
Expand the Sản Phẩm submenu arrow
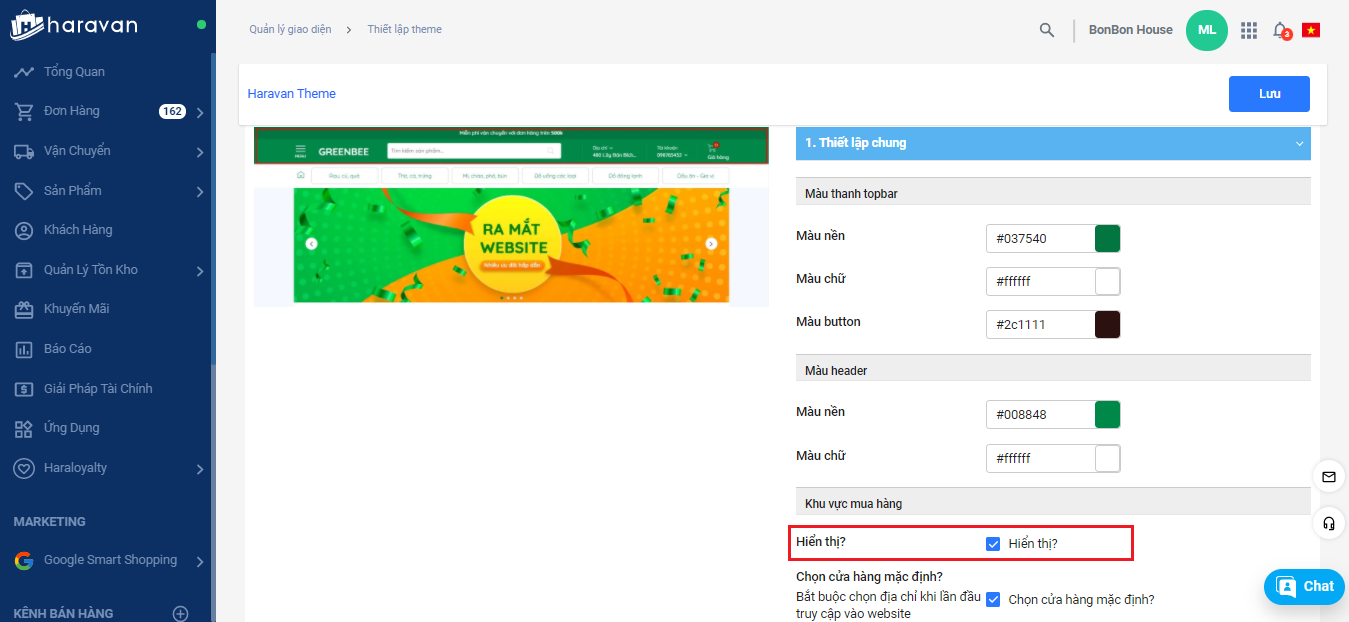coord(200,191)
